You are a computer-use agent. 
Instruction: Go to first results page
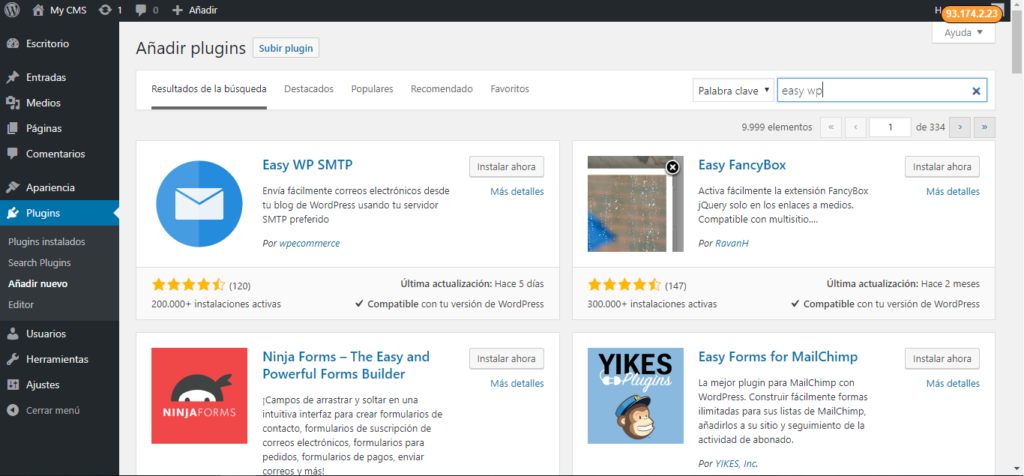tap(831, 127)
